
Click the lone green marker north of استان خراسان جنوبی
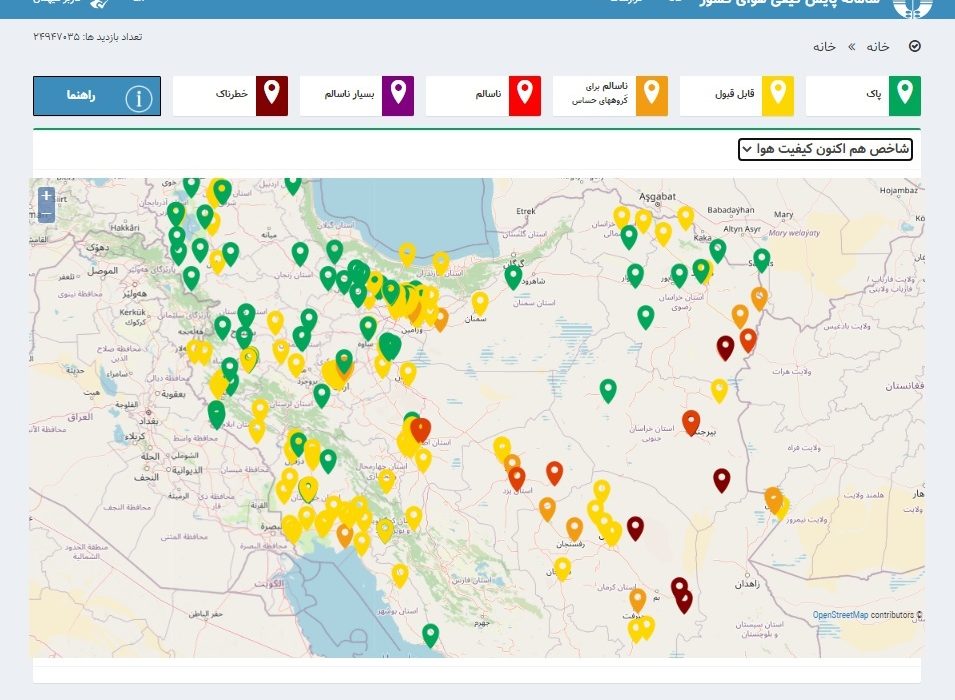[x=608, y=390]
